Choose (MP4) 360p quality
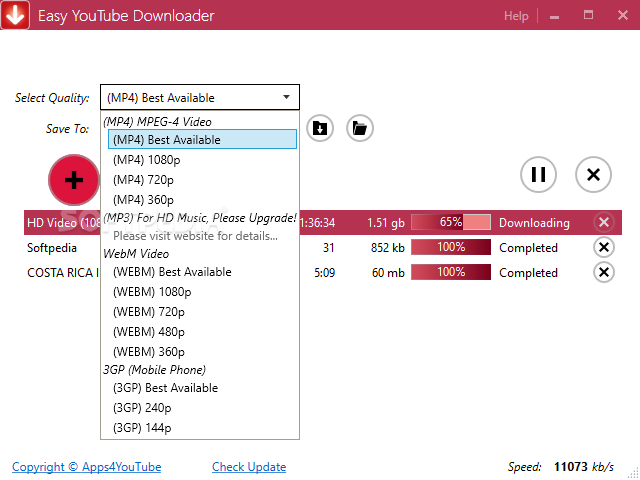Viewport: 640px width, 480px height. [x=202, y=200]
